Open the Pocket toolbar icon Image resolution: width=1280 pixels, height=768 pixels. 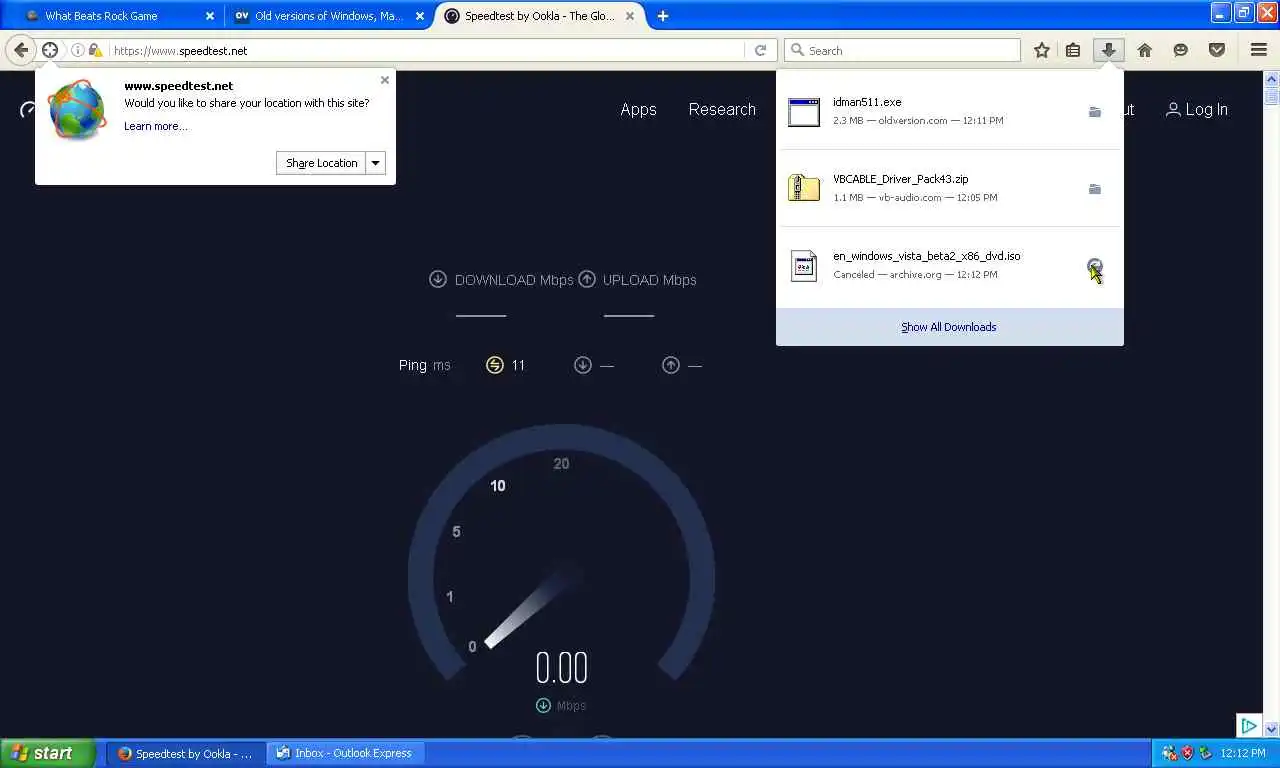click(x=1217, y=50)
